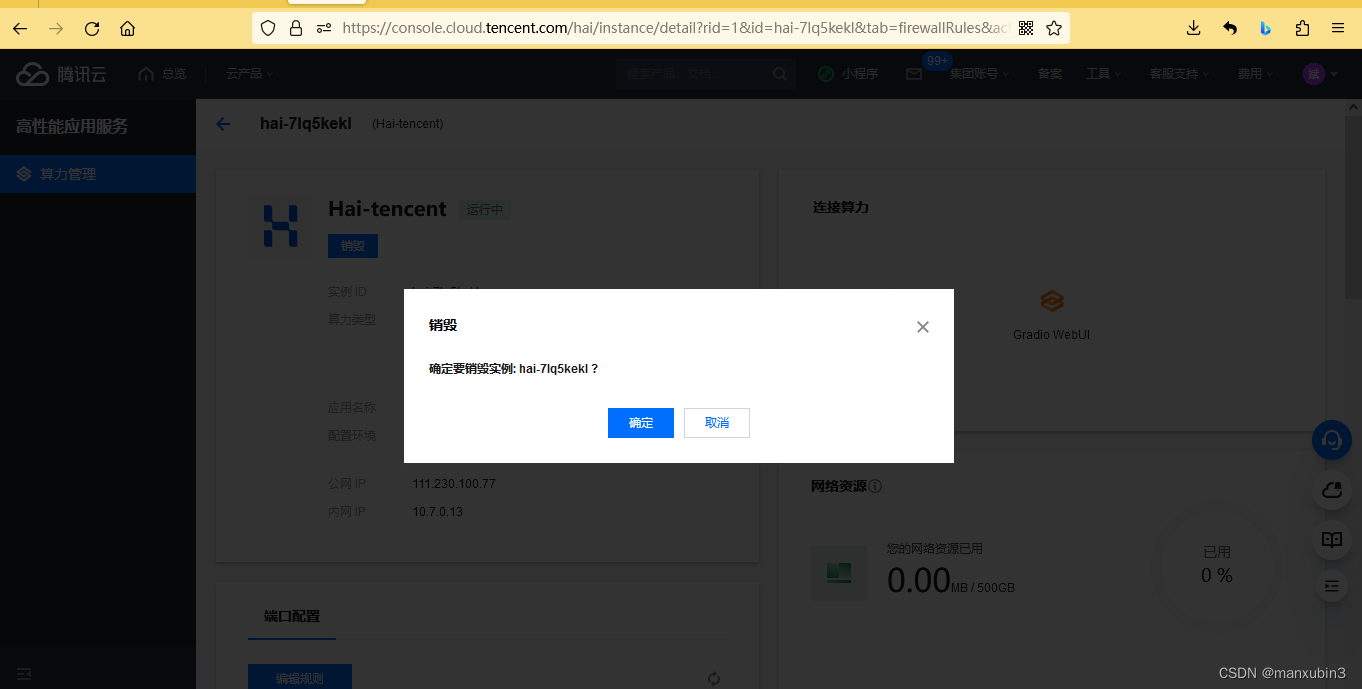Open 小程序 mini program entry

pos(848,74)
